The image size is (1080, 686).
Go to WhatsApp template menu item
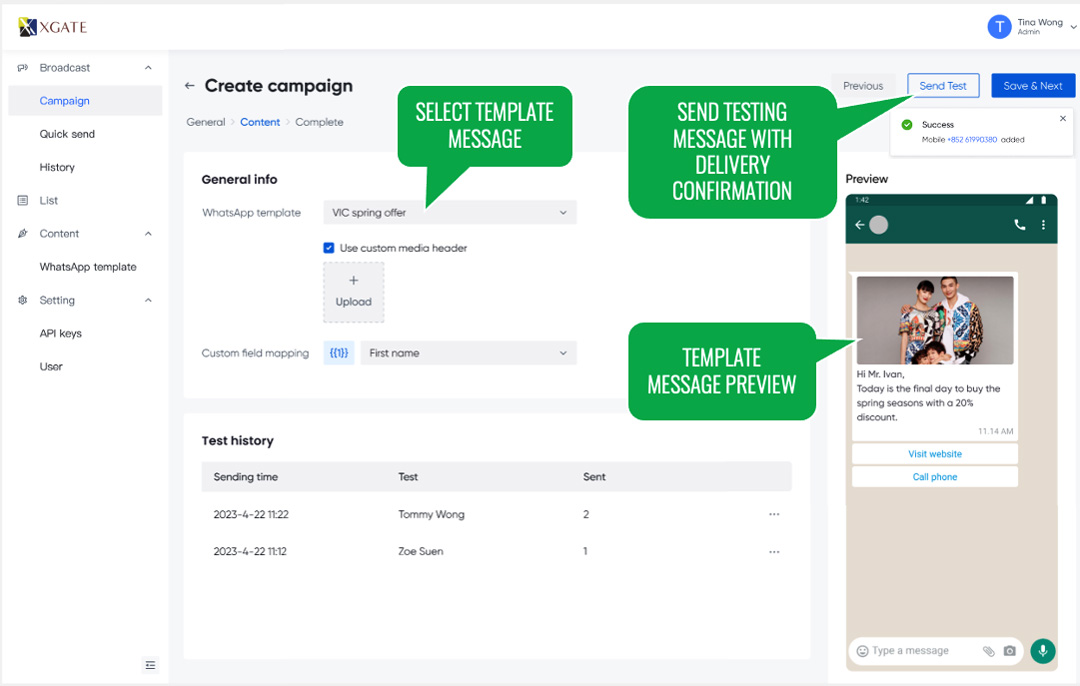click(x=88, y=267)
